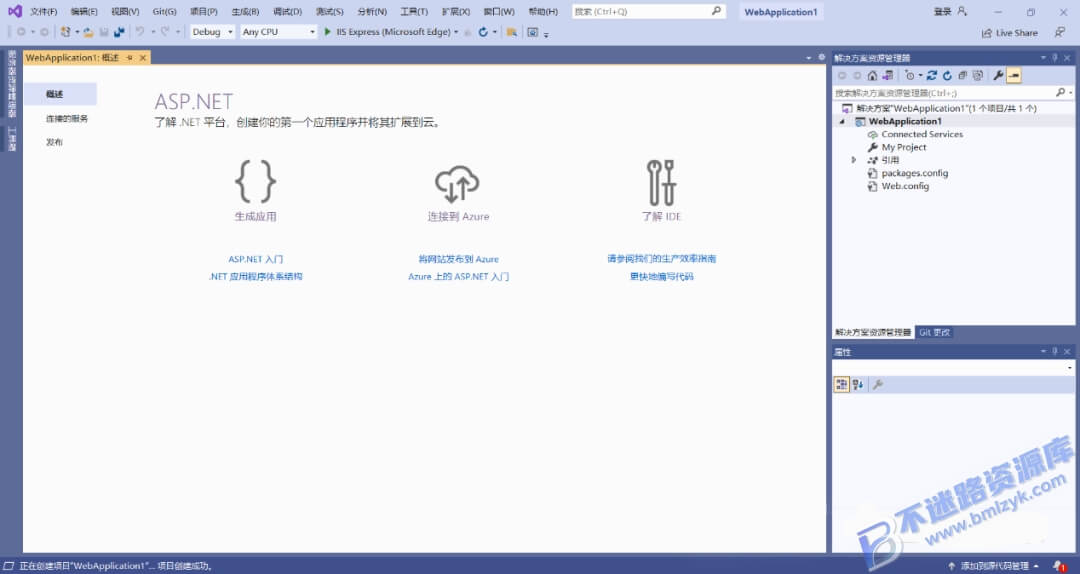
Task: Toggle Categorized view in Properties panel
Action: pos(841,385)
